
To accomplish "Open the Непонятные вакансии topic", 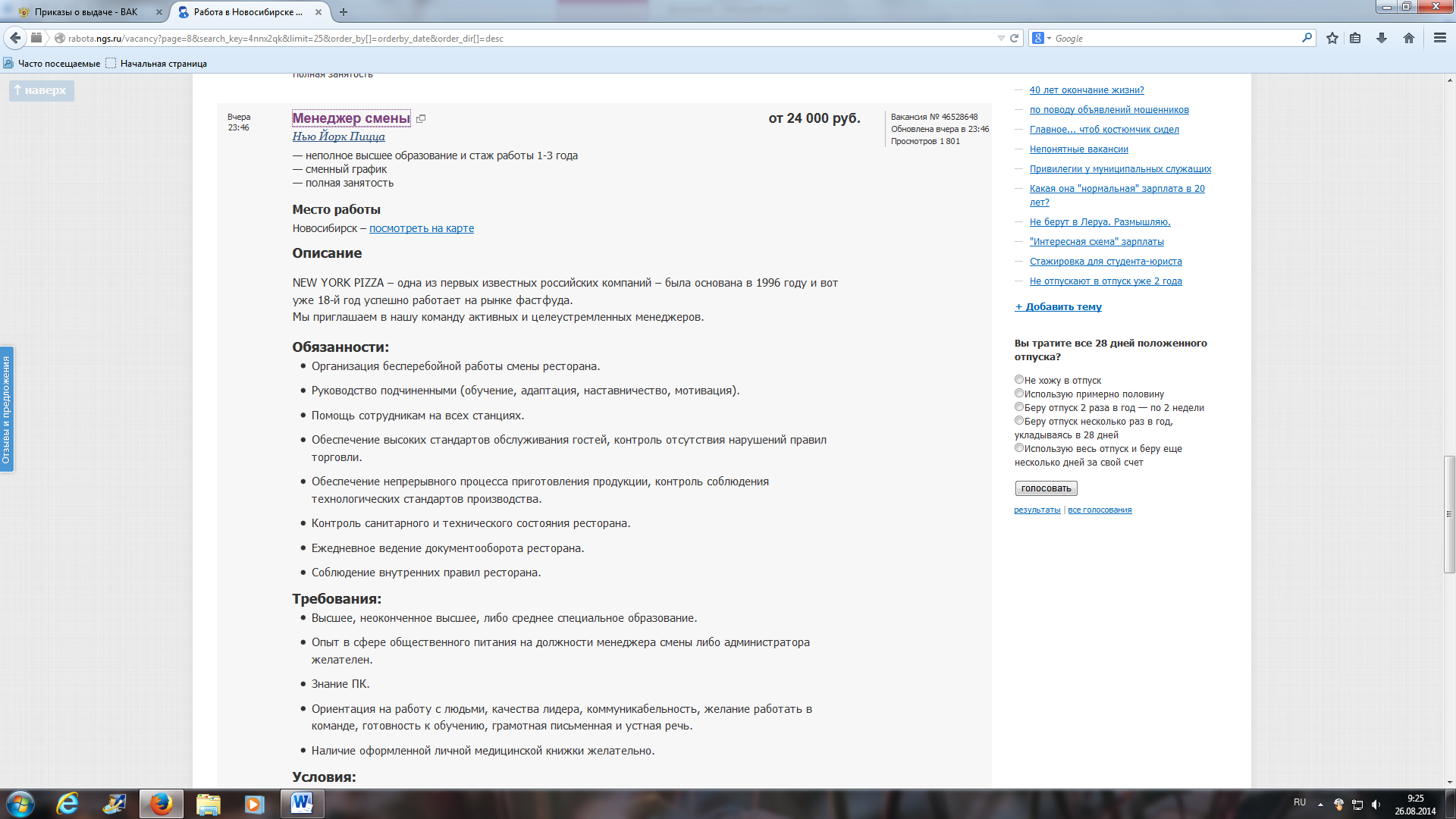I will point(1079,149).
